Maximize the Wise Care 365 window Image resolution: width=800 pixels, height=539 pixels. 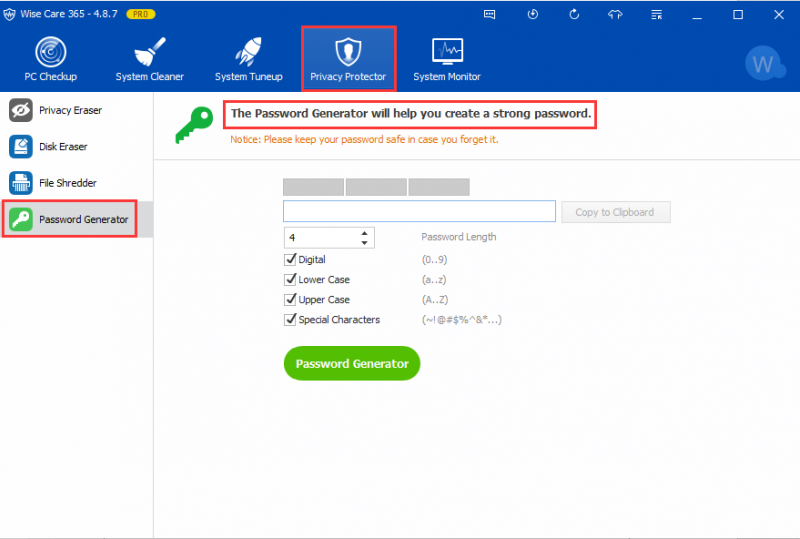coord(738,15)
